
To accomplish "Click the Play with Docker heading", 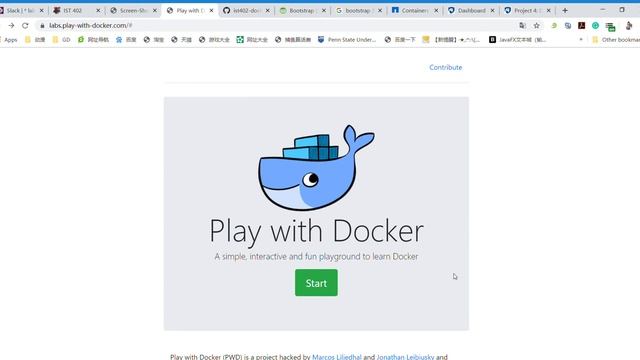I will pos(316,231).
